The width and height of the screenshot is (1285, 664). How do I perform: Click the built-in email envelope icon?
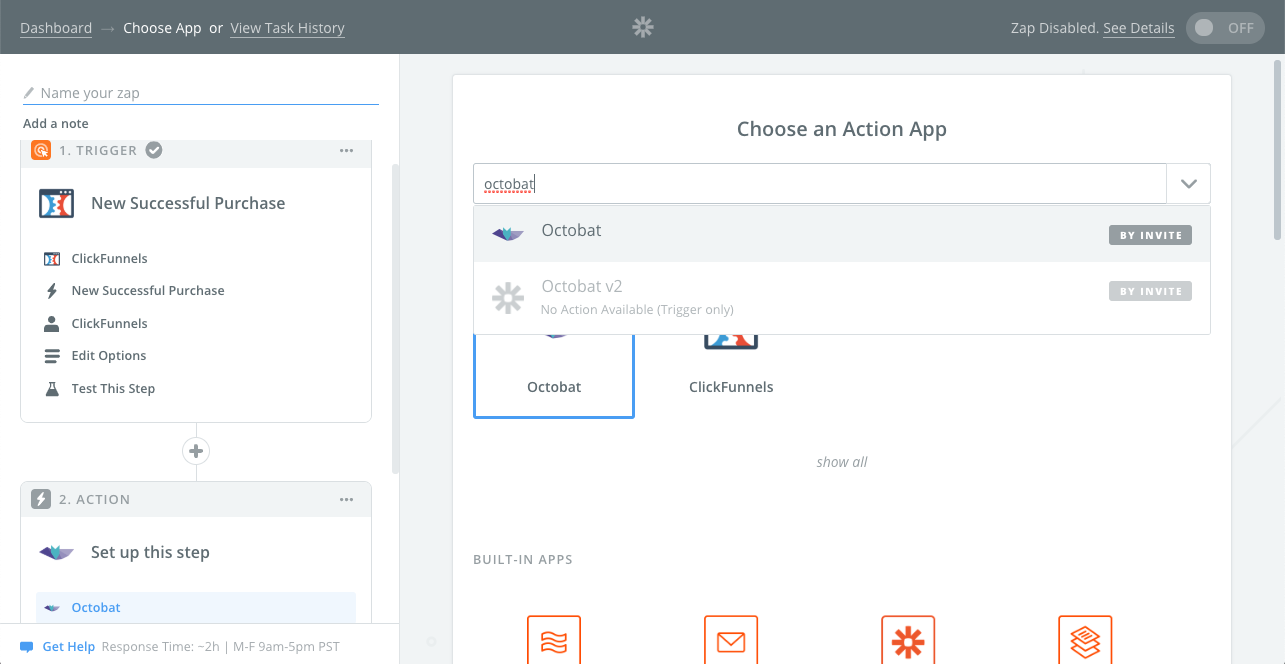731,641
